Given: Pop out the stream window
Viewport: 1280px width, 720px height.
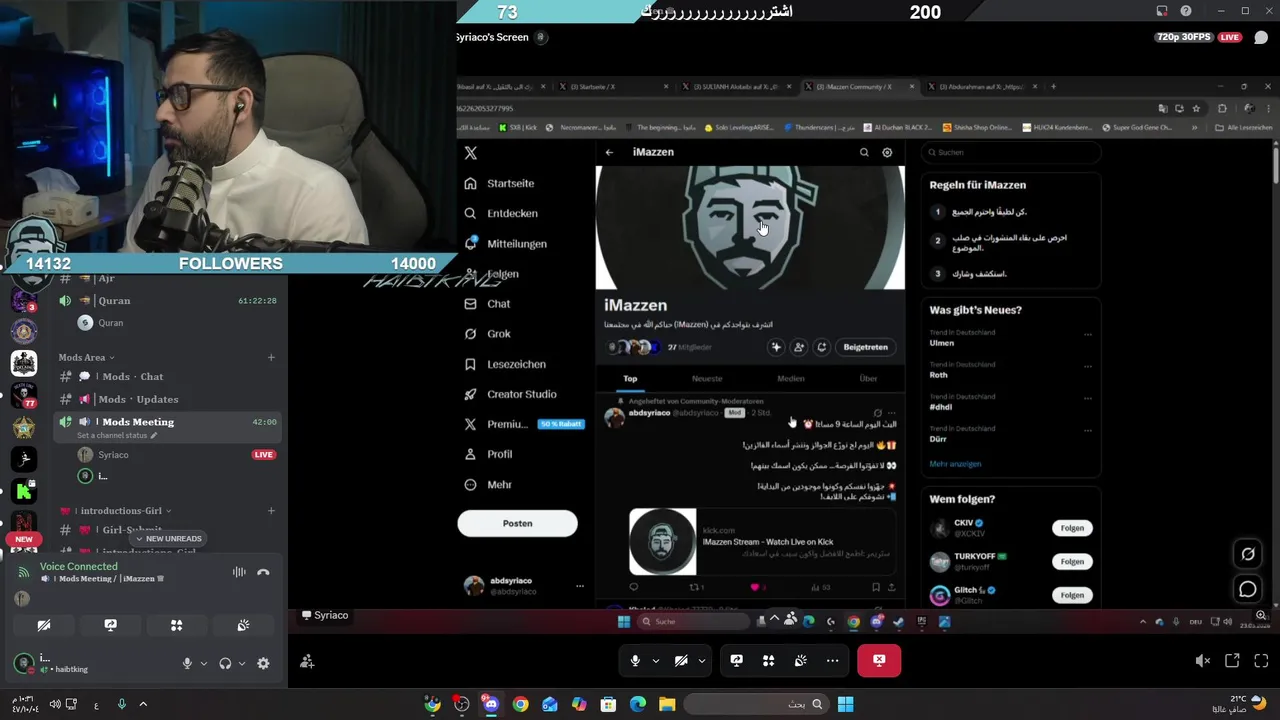Looking at the screenshot, I should tap(1233, 661).
